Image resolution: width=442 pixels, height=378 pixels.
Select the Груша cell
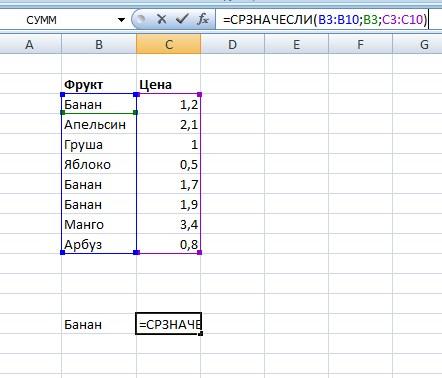click(x=99, y=144)
